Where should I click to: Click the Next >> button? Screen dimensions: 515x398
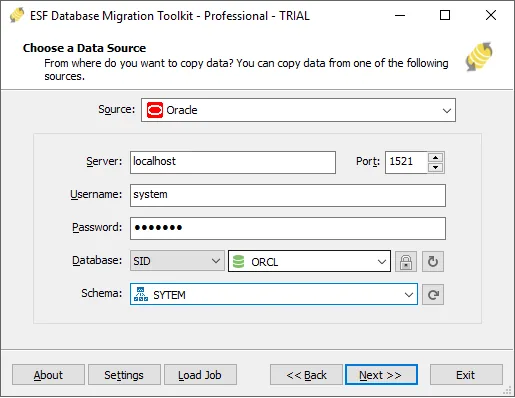tap(381, 375)
